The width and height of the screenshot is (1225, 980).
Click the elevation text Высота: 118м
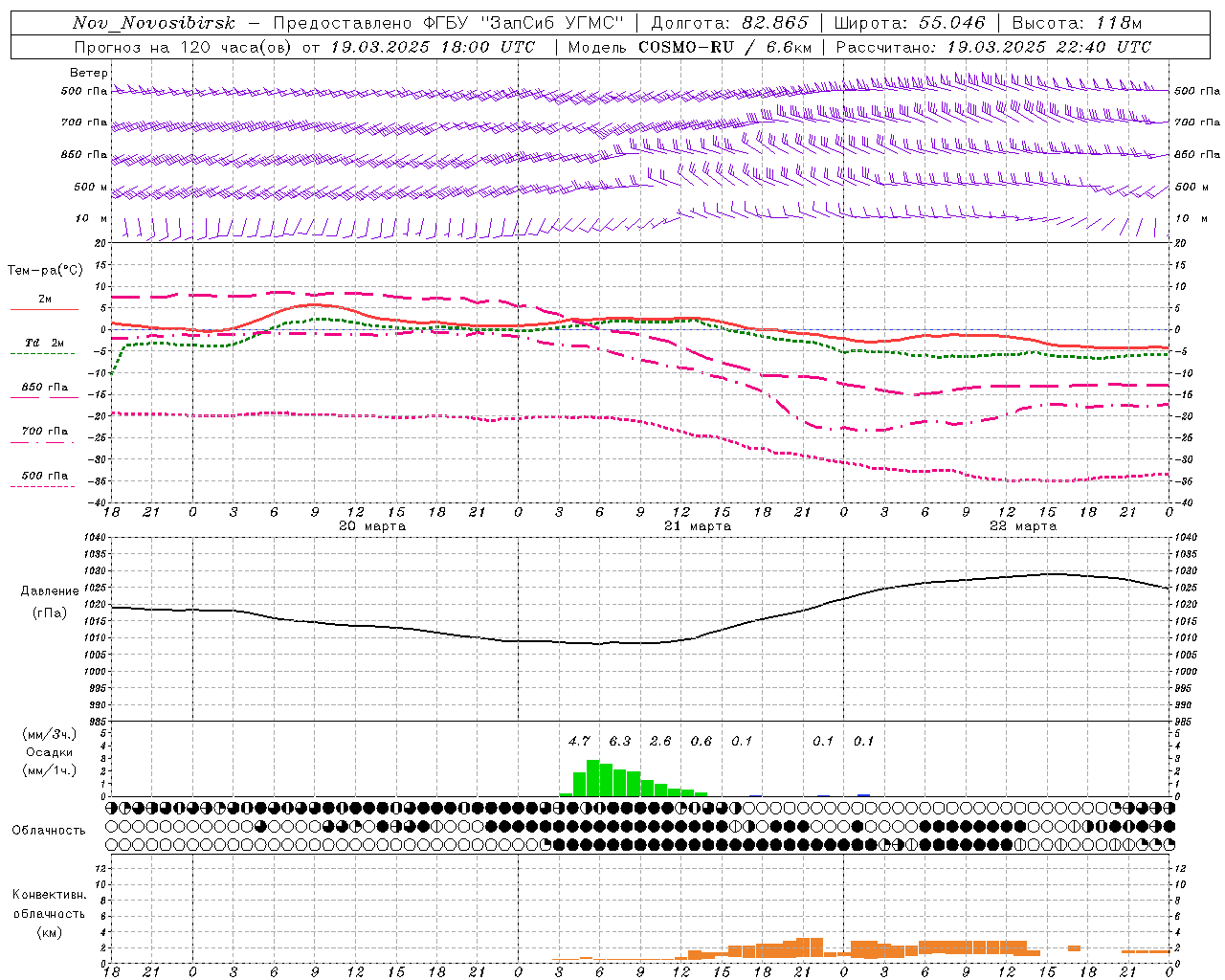[1077, 23]
